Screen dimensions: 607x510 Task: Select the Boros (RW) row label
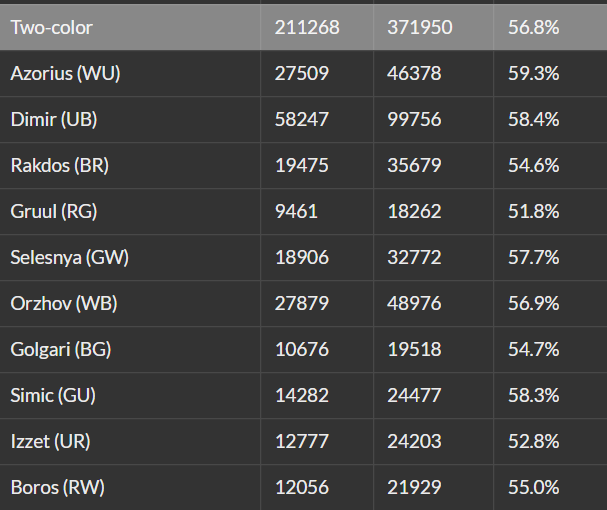click(58, 488)
